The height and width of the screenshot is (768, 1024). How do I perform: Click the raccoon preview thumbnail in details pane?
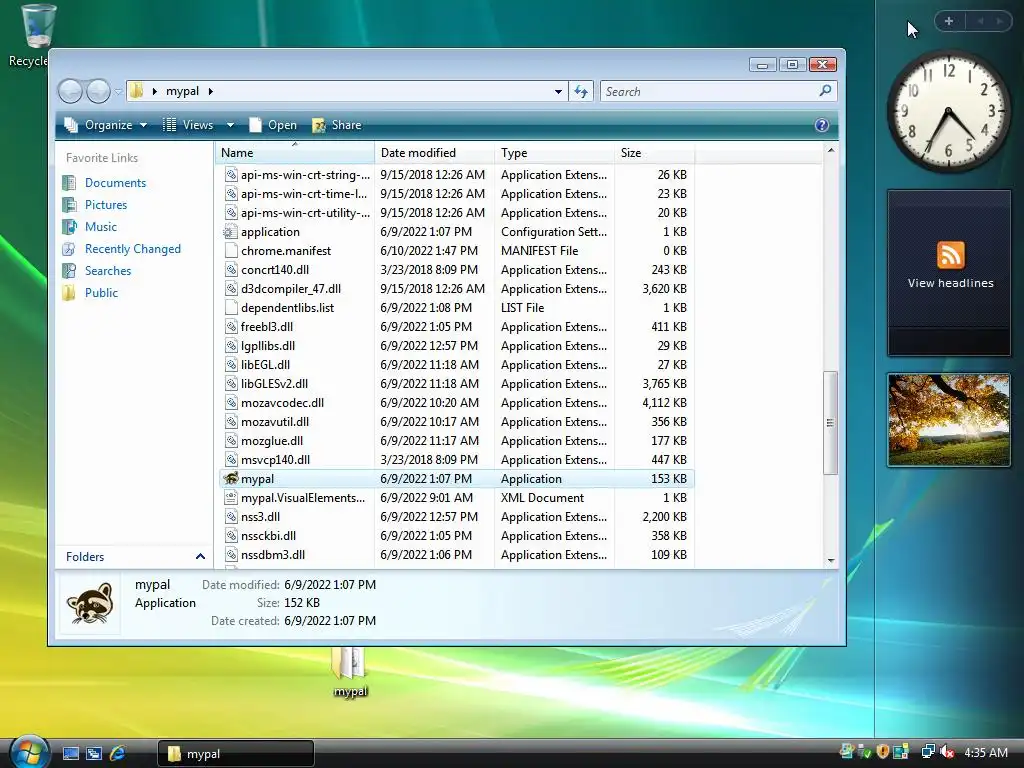click(x=91, y=603)
